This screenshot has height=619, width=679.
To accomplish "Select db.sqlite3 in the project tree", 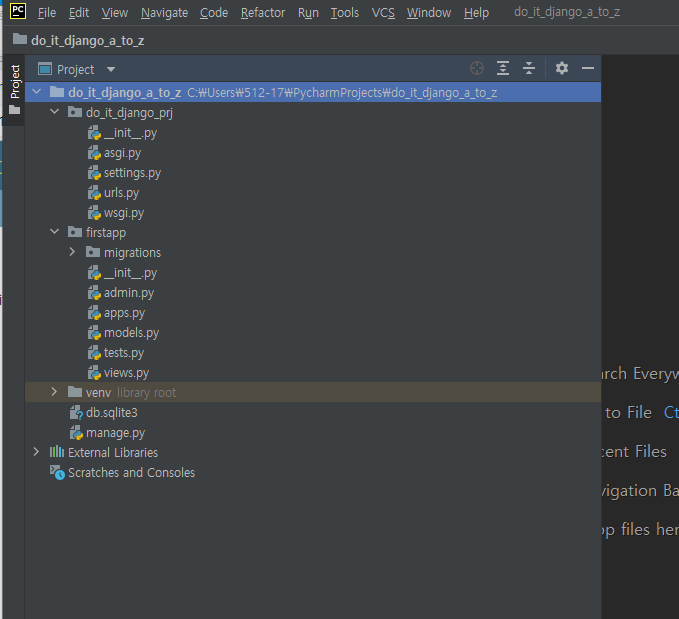I will click(111, 413).
